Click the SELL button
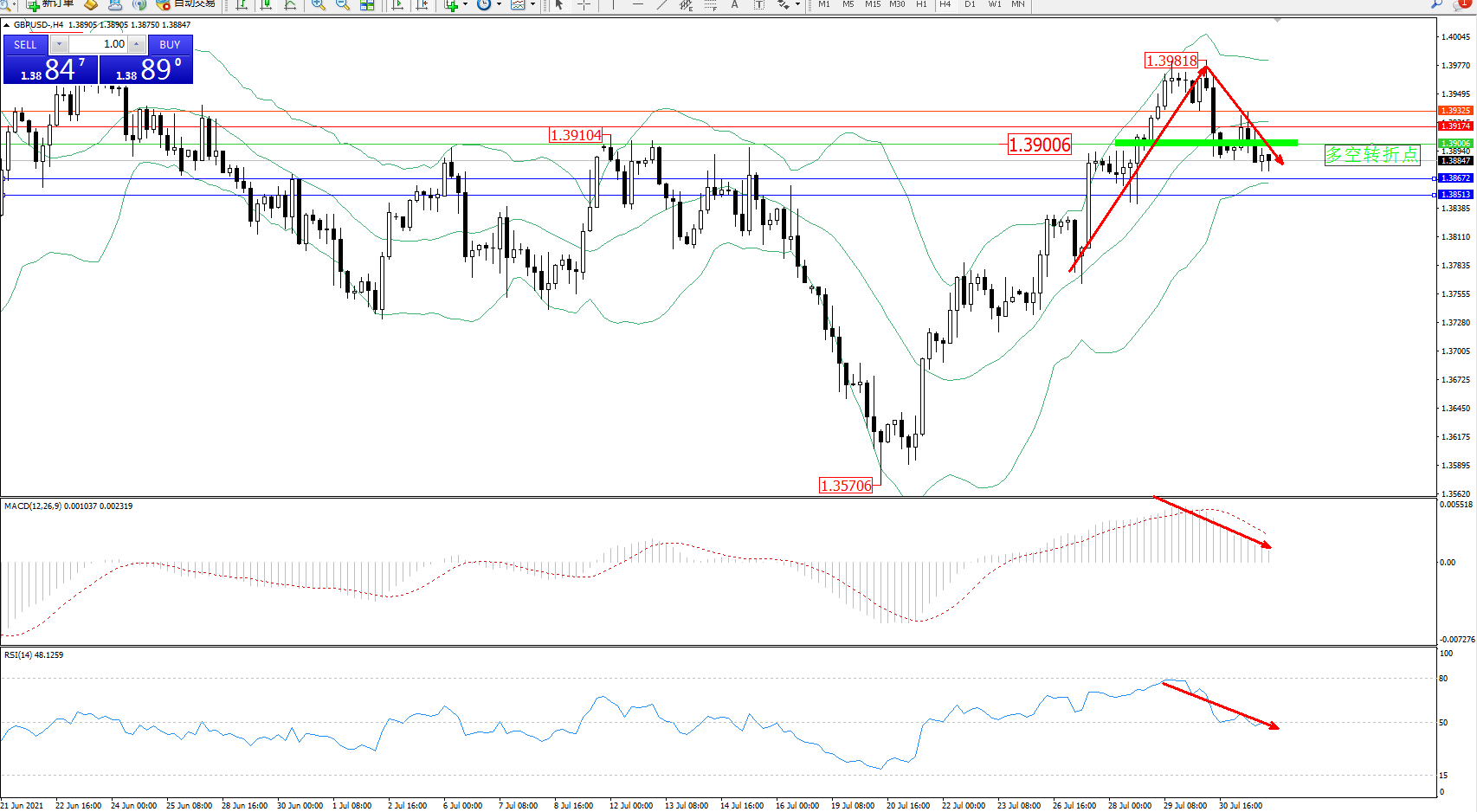This screenshot has height=812, width=1477. click(25, 44)
